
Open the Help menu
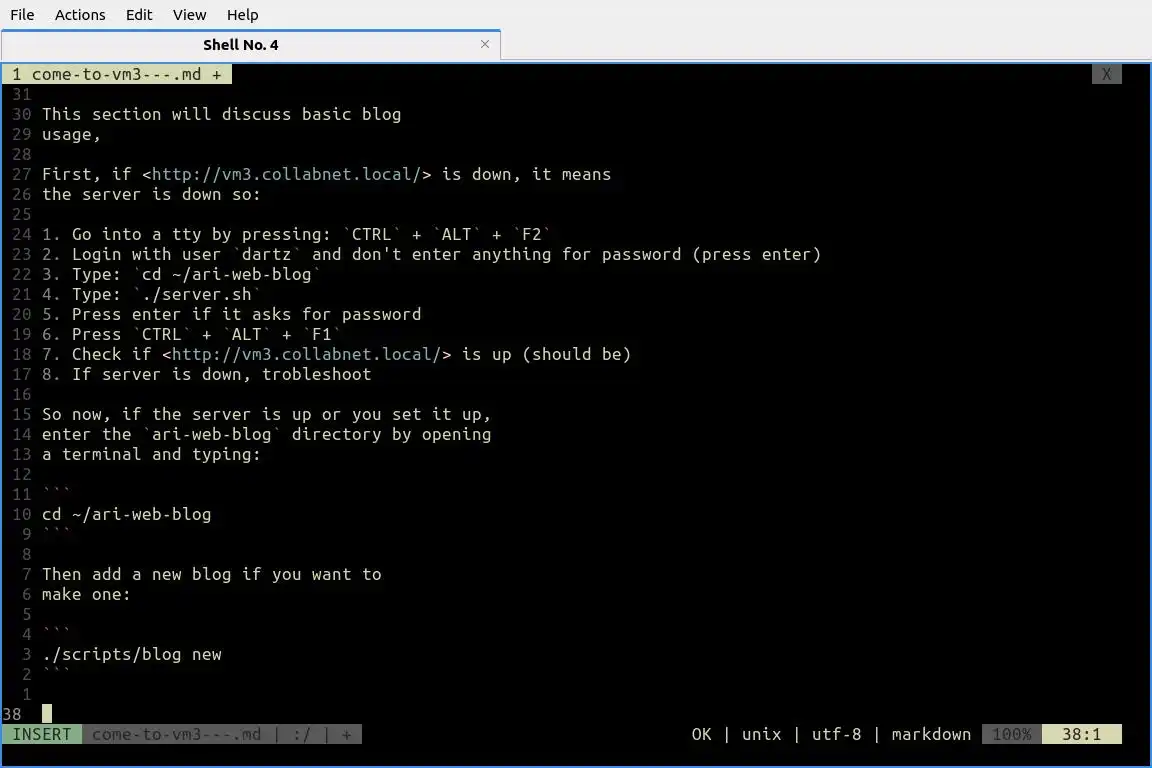pos(242,15)
